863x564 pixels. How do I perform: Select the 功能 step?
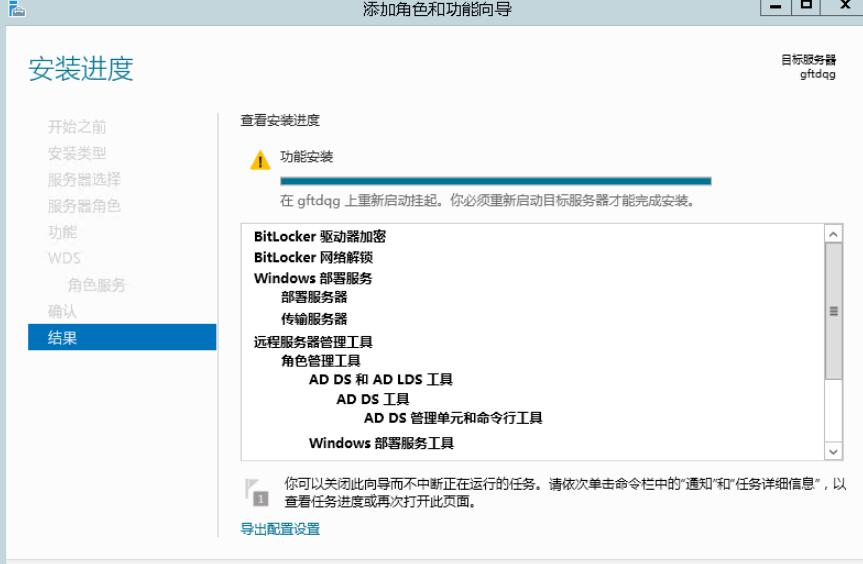point(62,232)
